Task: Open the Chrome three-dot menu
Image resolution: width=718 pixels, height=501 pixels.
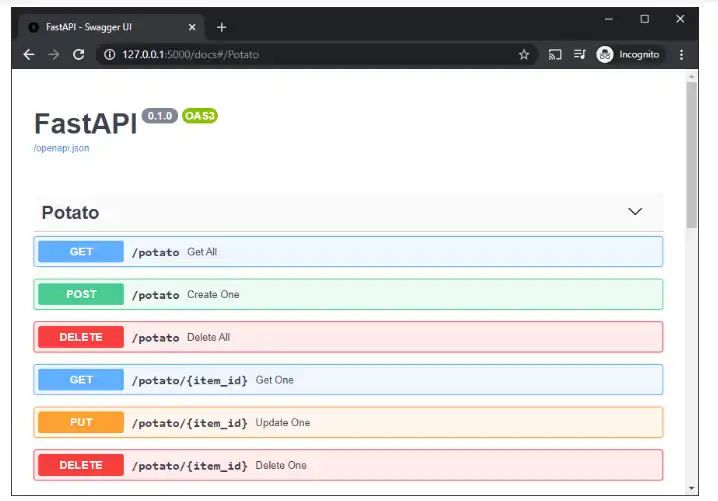Action: (x=682, y=55)
